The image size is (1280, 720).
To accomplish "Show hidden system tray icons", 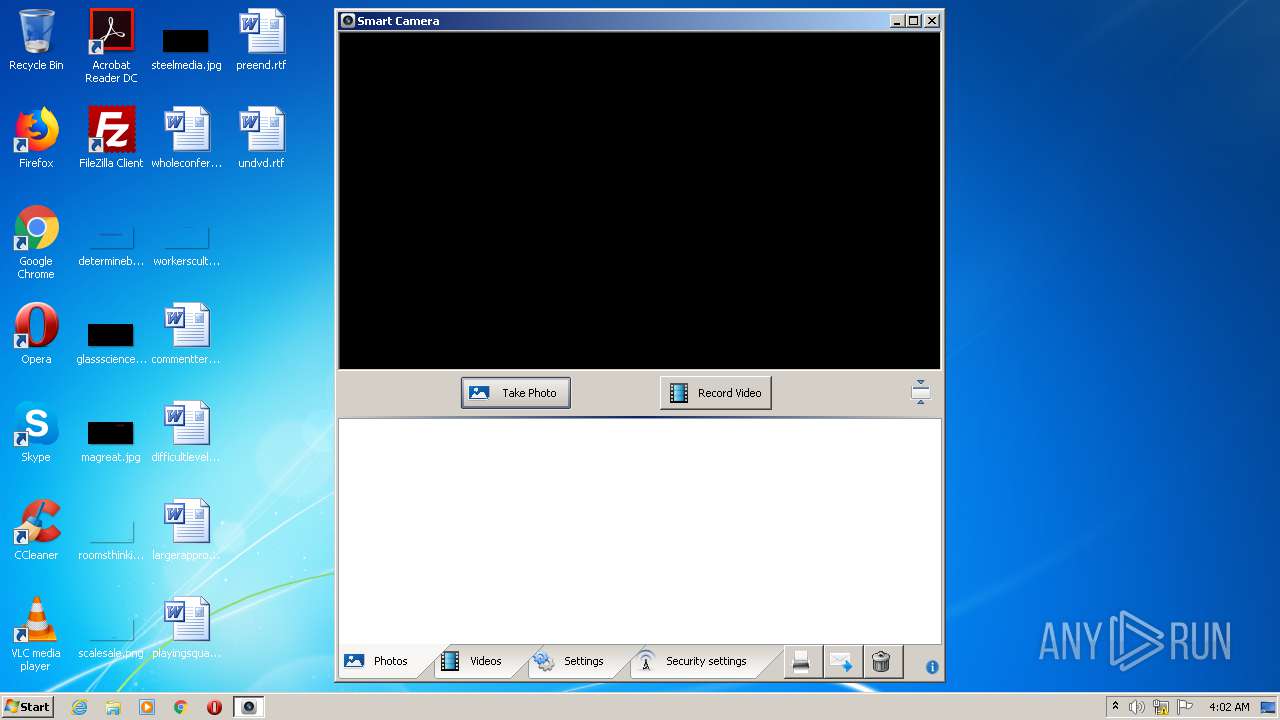I will 1115,707.
